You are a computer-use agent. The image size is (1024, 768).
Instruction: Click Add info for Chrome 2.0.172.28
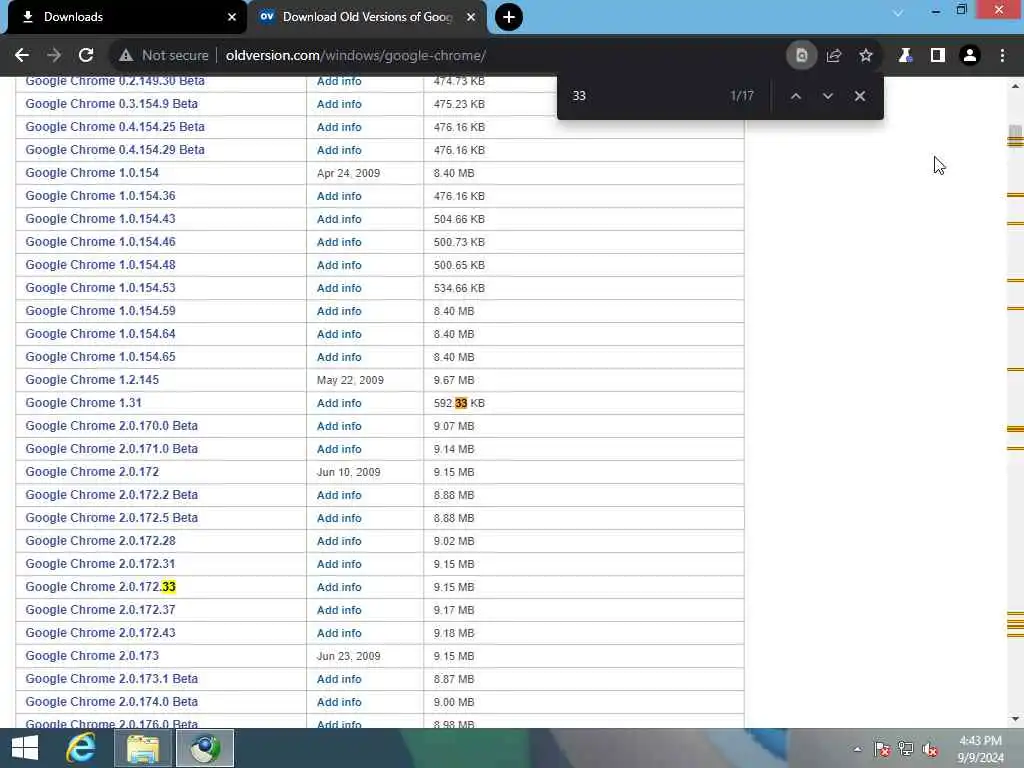(339, 541)
